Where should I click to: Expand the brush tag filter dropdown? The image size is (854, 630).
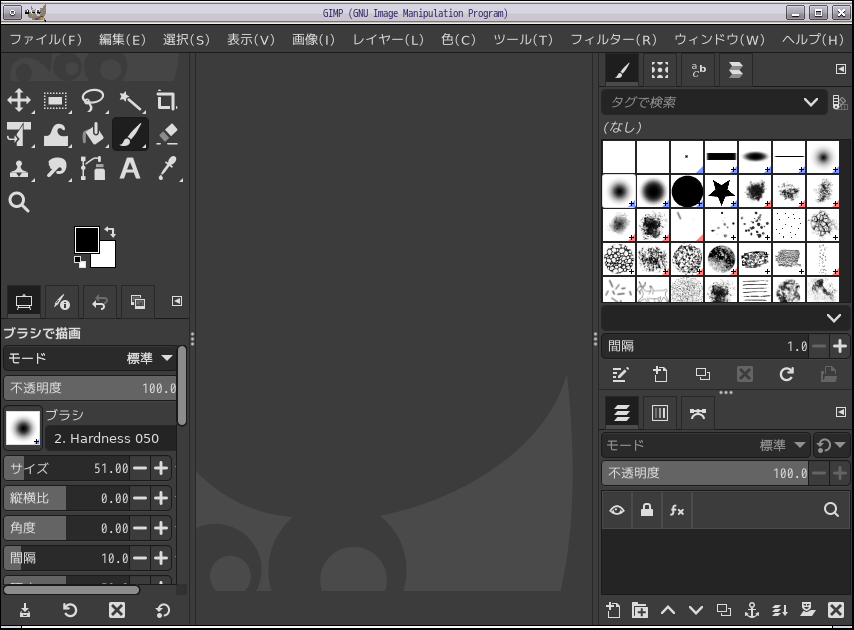(810, 102)
